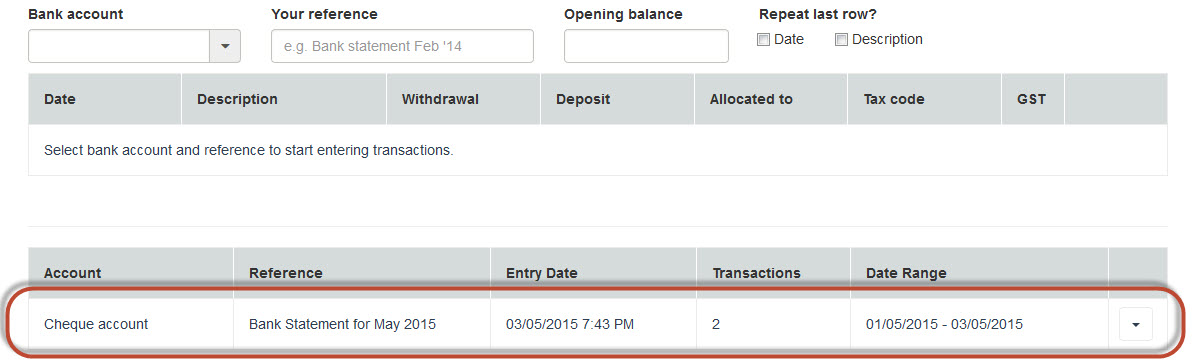Select the Description column header
The image size is (1202, 364).
[x=237, y=99]
